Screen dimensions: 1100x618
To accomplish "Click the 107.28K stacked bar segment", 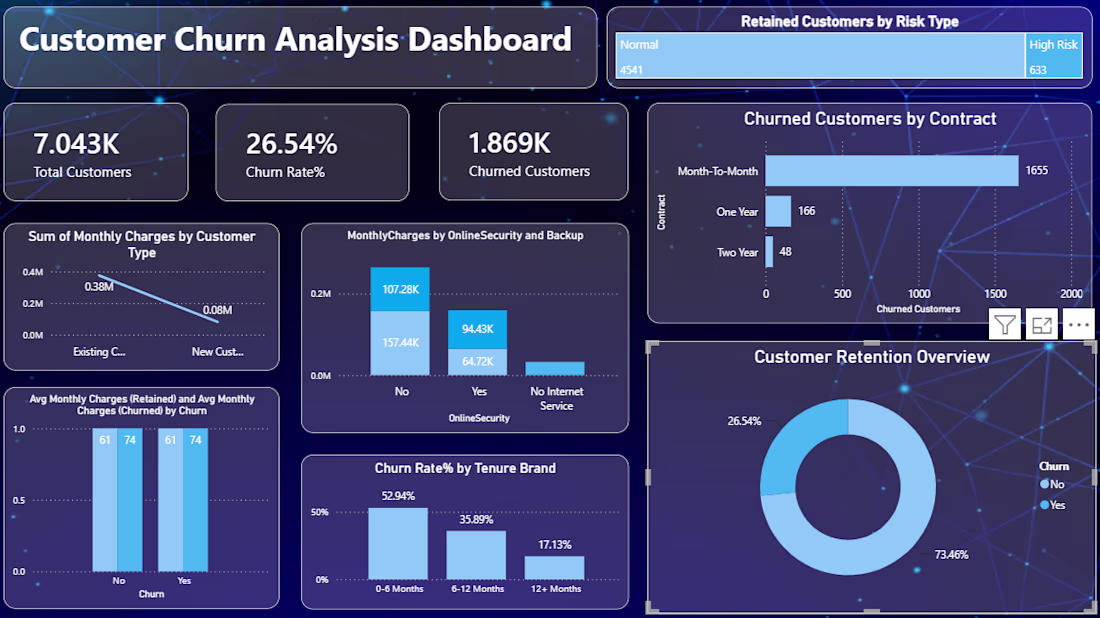I will (x=400, y=289).
